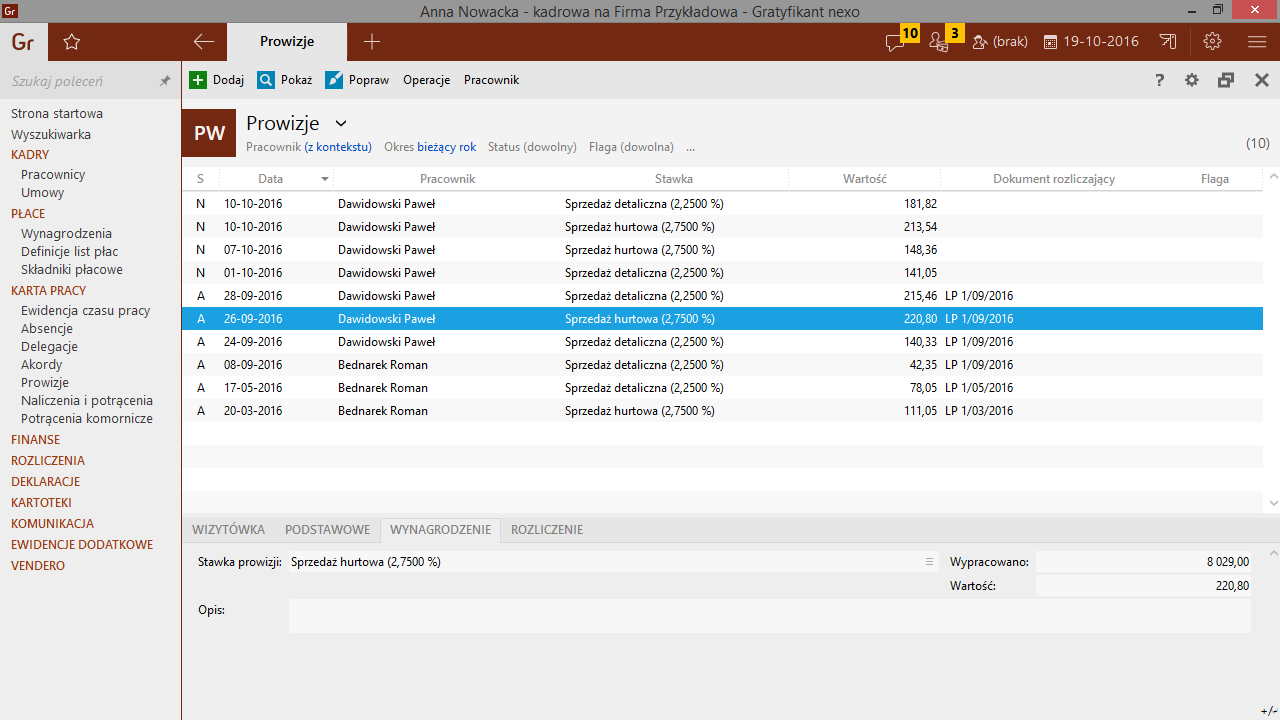This screenshot has width=1280, height=720.
Task: Change Status (dowolny) filter
Action: pyautogui.click(x=532, y=147)
